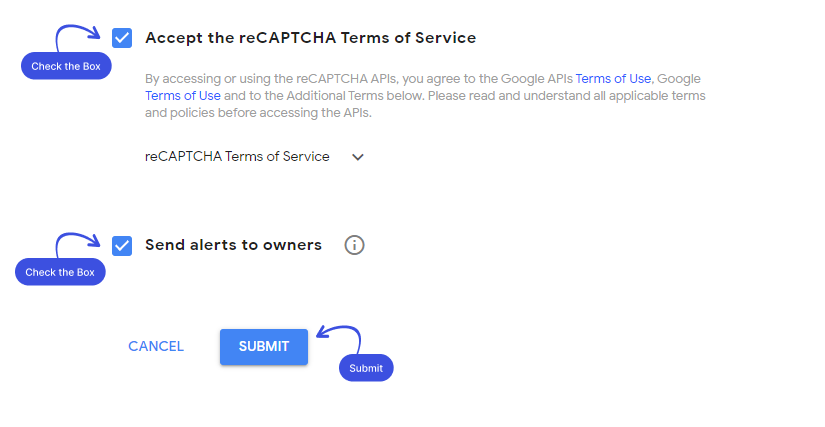The height and width of the screenshot is (427, 825).
Task: Click the reCAPTCHA Terms of Service expander label
Action: [x=237, y=157]
